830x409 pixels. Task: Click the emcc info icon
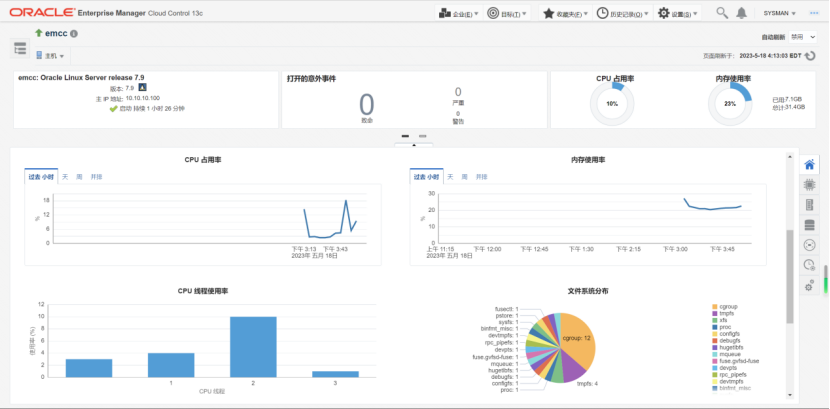click(x=74, y=33)
